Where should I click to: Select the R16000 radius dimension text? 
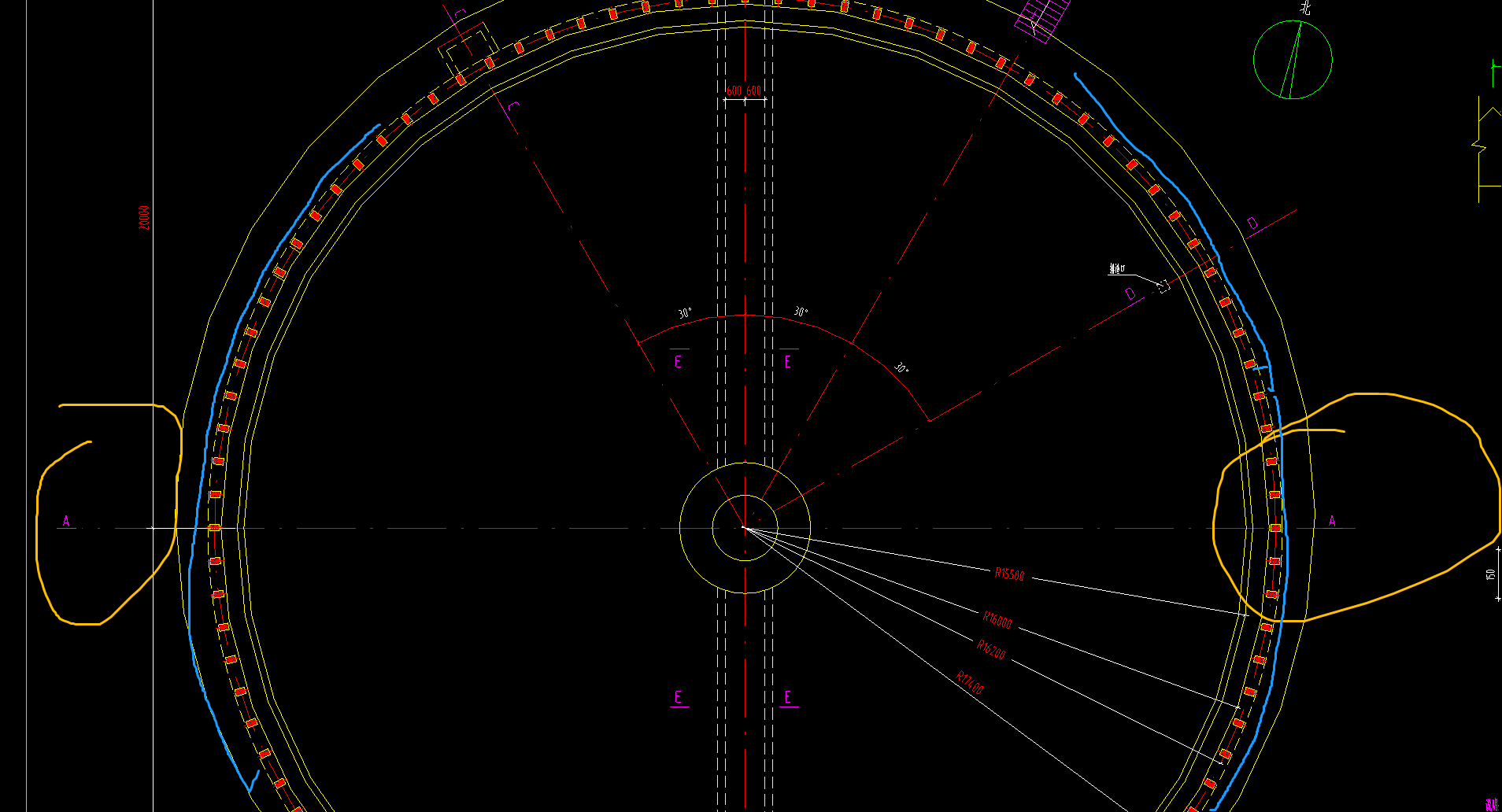(997, 619)
